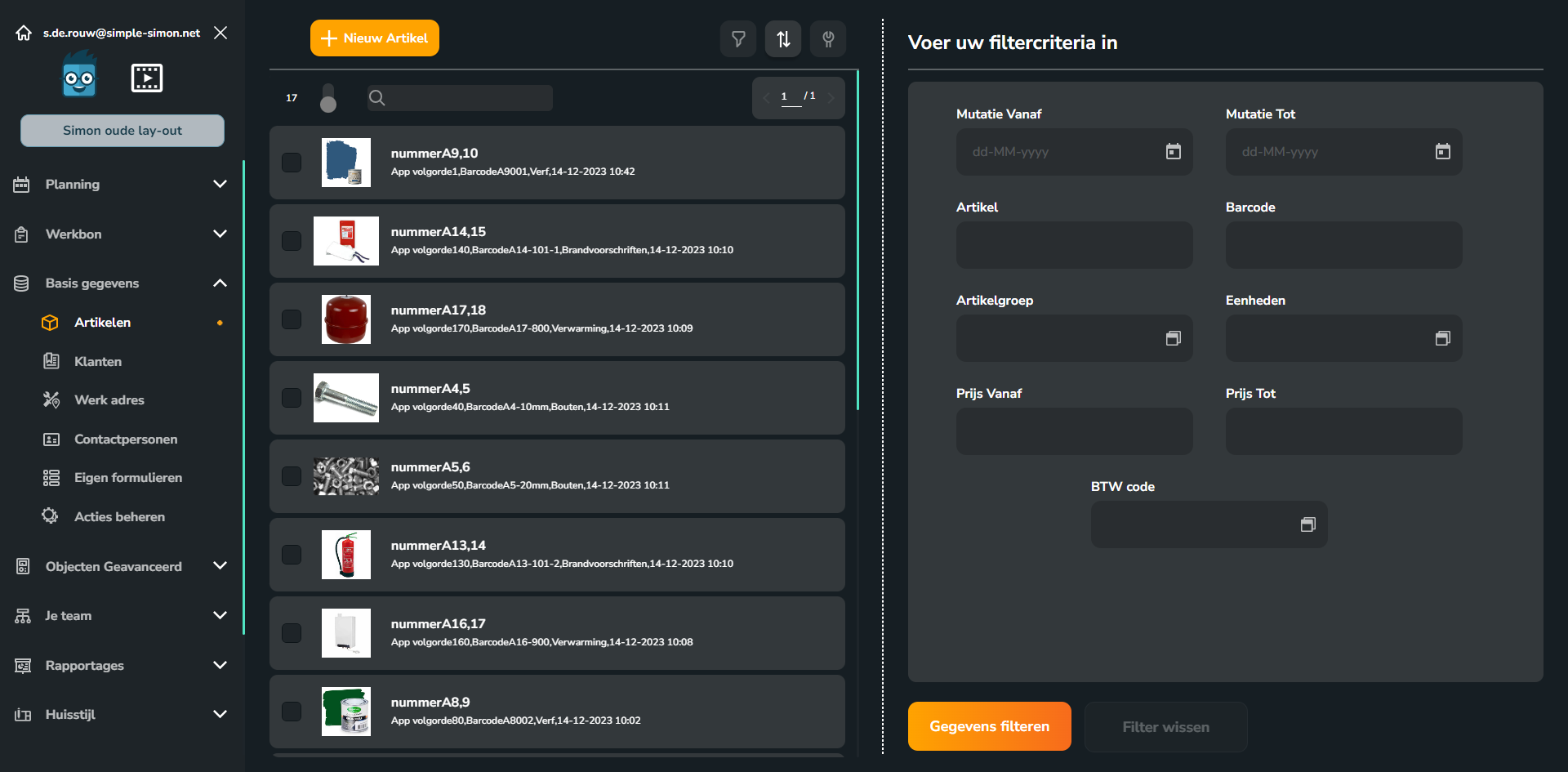This screenshot has width=1568, height=772.
Task: Open calendar picker for Mutatie Vanaf
Action: tap(1173, 151)
